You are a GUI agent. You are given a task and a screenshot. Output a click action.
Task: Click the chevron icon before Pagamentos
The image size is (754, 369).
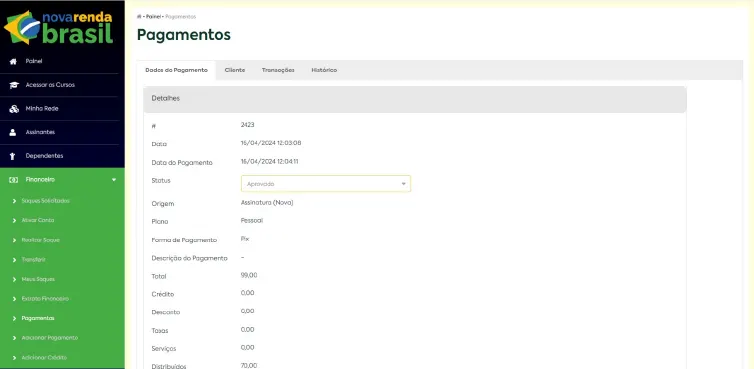(14, 318)
